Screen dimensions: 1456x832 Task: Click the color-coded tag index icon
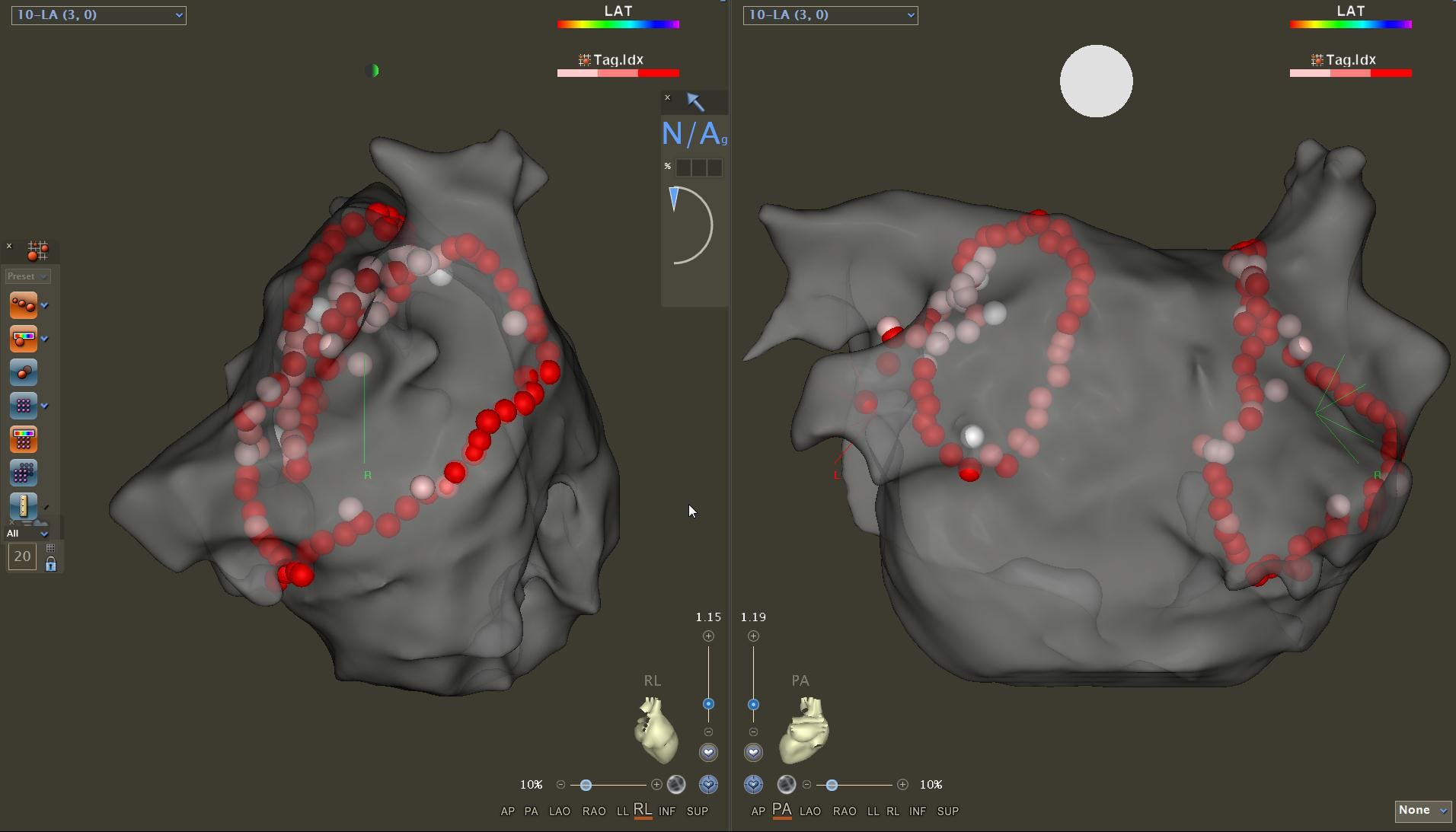[23, 339]
